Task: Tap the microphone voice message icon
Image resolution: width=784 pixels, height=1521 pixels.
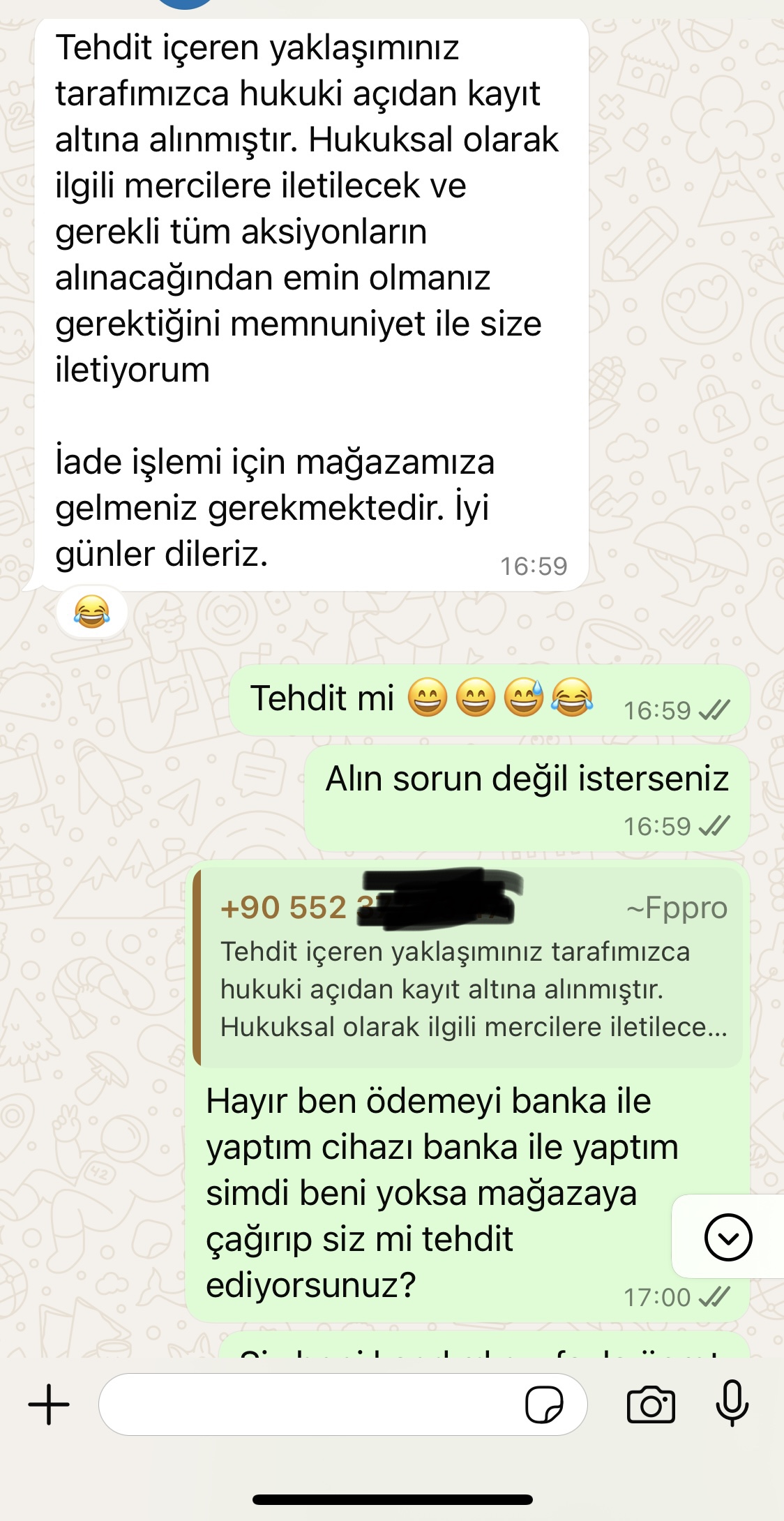Action: 732,1403
